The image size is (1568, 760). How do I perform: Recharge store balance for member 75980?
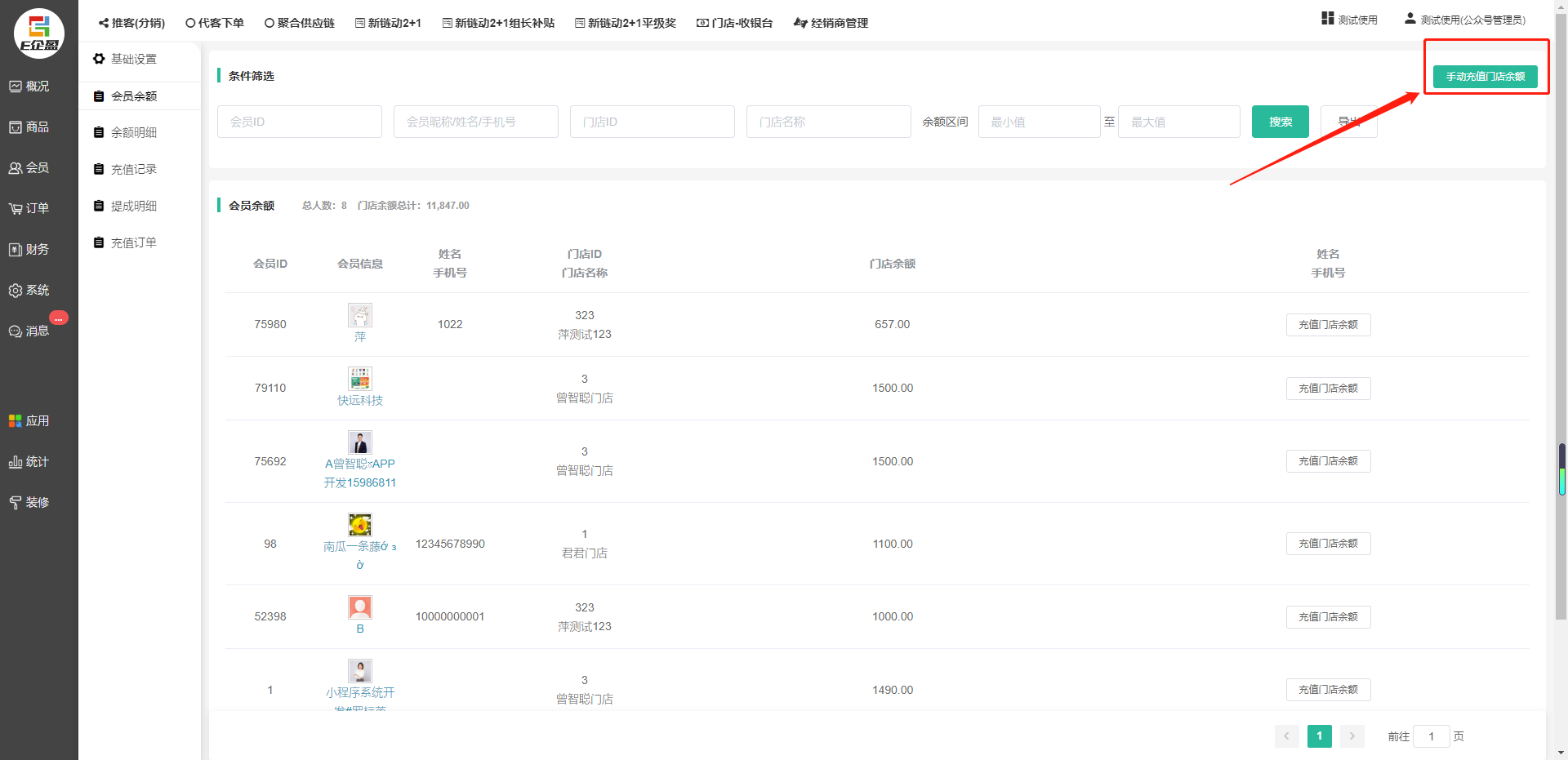[x=1328, y=325]
